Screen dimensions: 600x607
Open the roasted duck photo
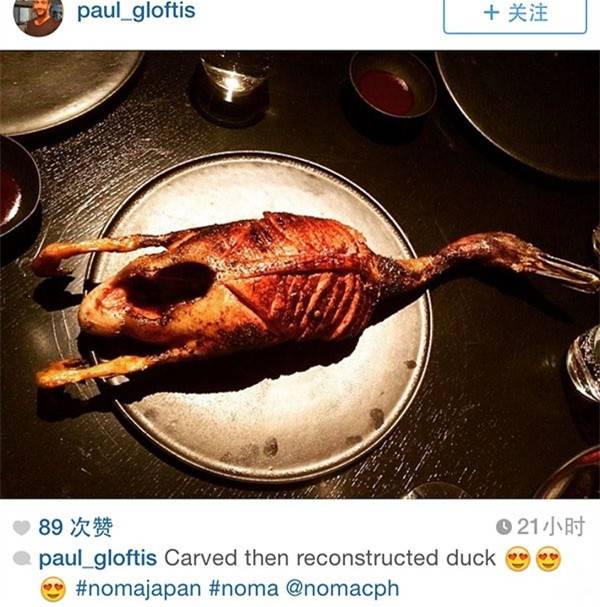[x=300, y=274]
